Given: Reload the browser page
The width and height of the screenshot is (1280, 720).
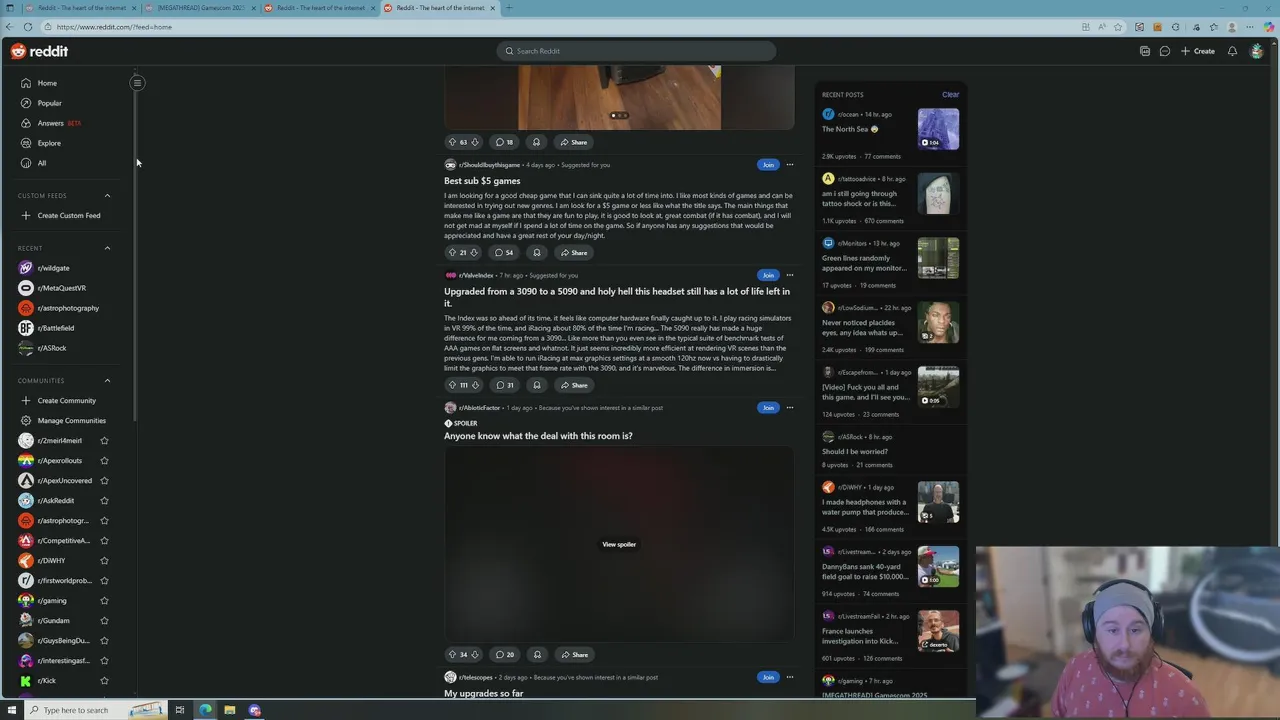Looking at the screenshot, I should click(27, 27).
